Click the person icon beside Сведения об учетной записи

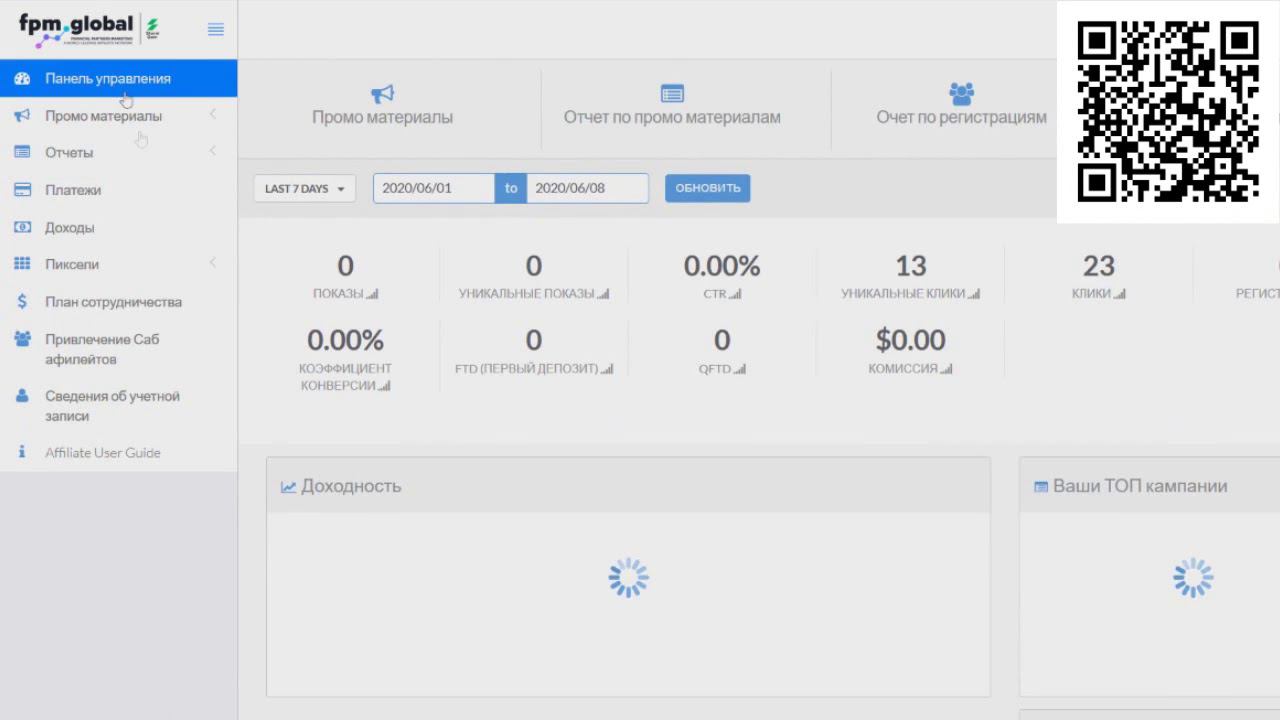(22, 396)
